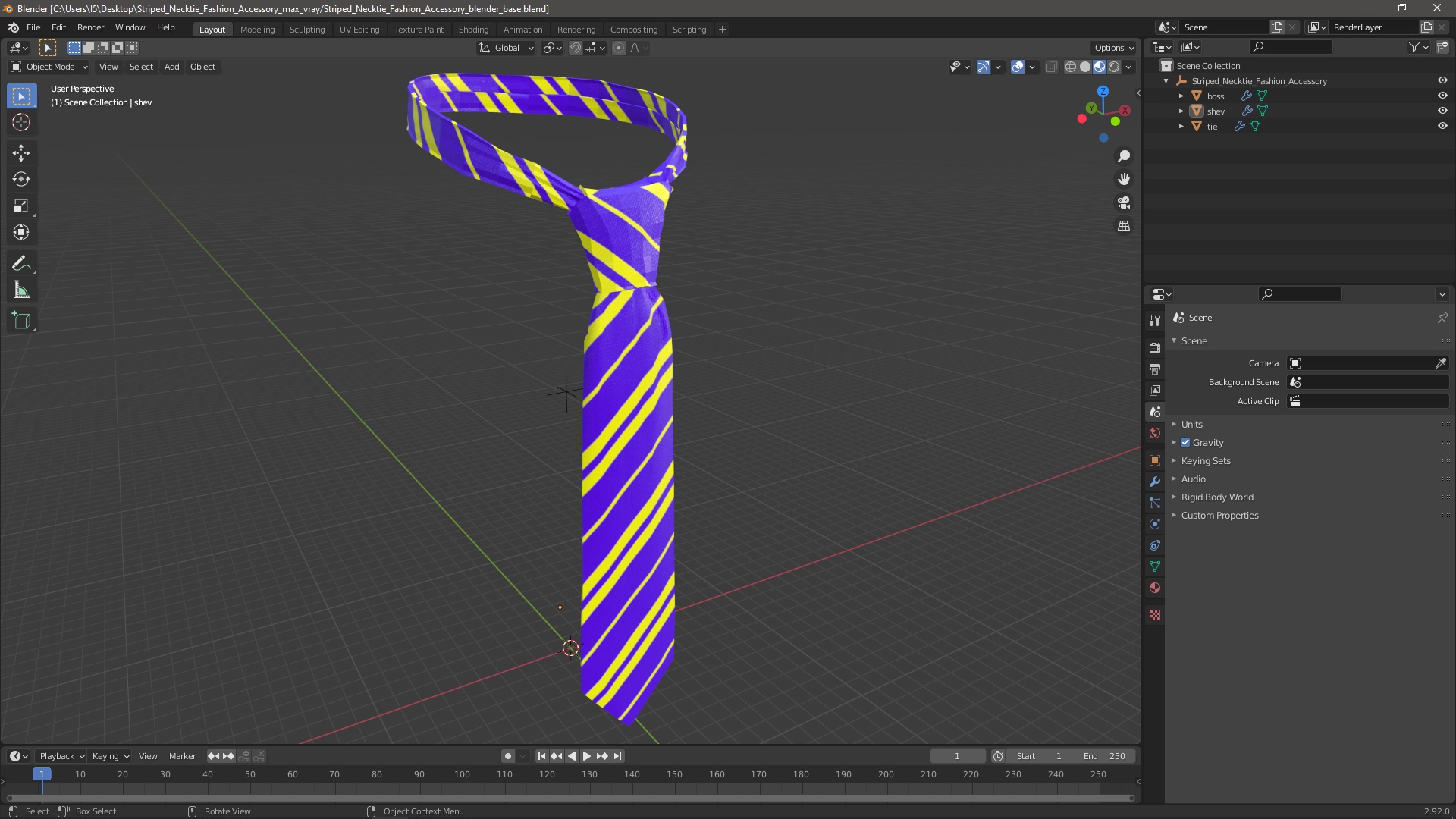The image size is (1456, 819).
Task: Select the Scale tool
Action: tap(21, 206)
